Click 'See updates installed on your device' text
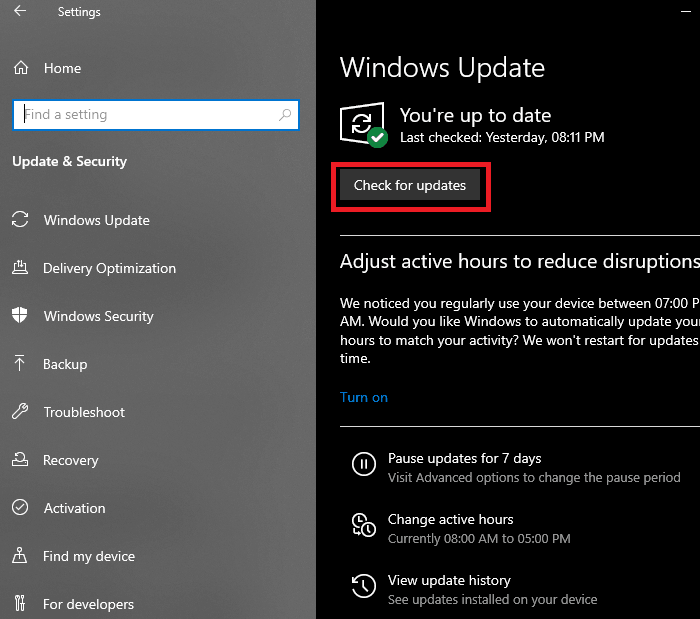This screenshot has width=700, height=619. click(492, 599)
